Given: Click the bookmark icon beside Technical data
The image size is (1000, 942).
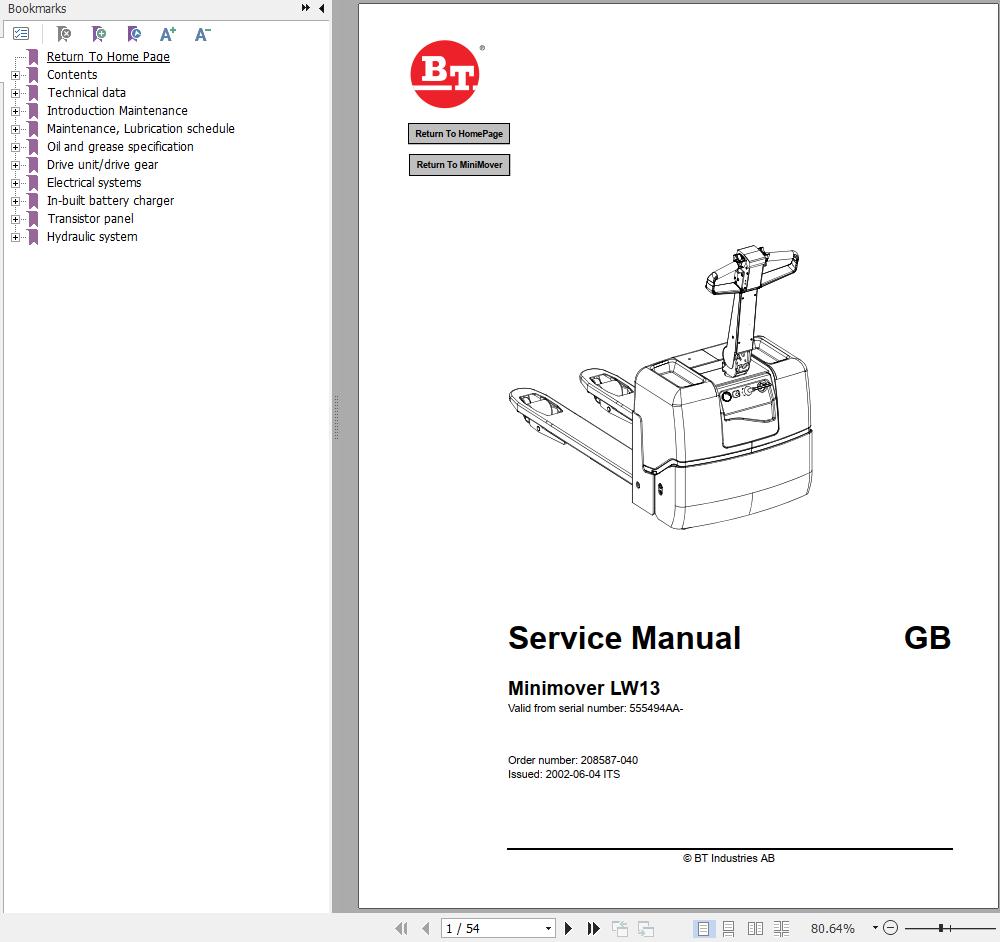Looking at the screenshot, I should point(33,92).
